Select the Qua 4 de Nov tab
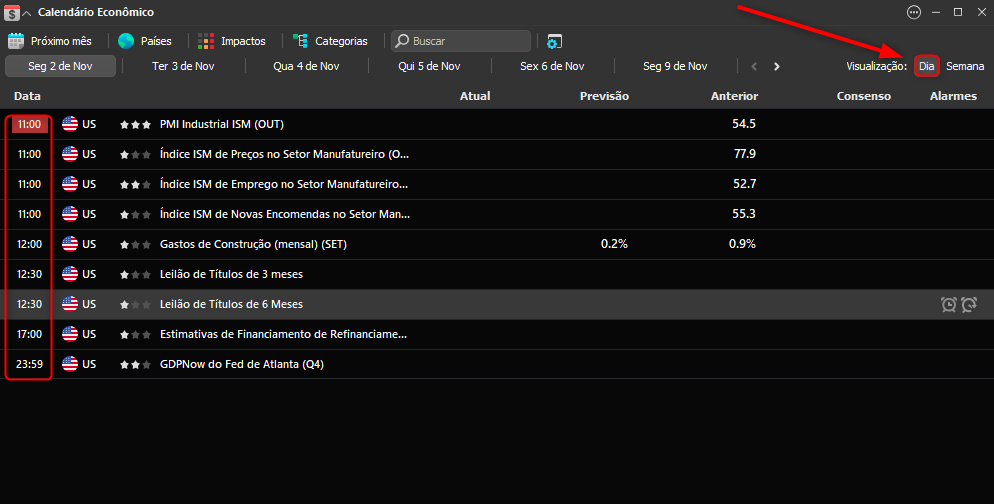The height and width of the screenshot is (504, 994). coord(306,66)
